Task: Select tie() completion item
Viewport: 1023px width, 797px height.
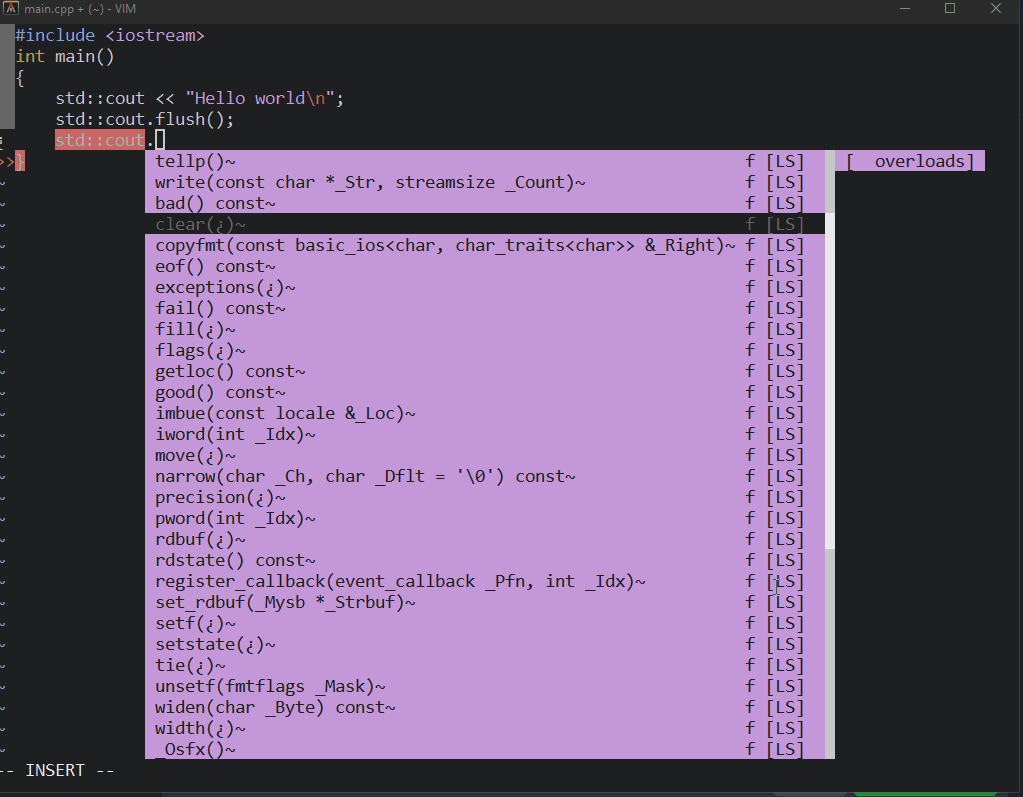Action: [485, 665]
